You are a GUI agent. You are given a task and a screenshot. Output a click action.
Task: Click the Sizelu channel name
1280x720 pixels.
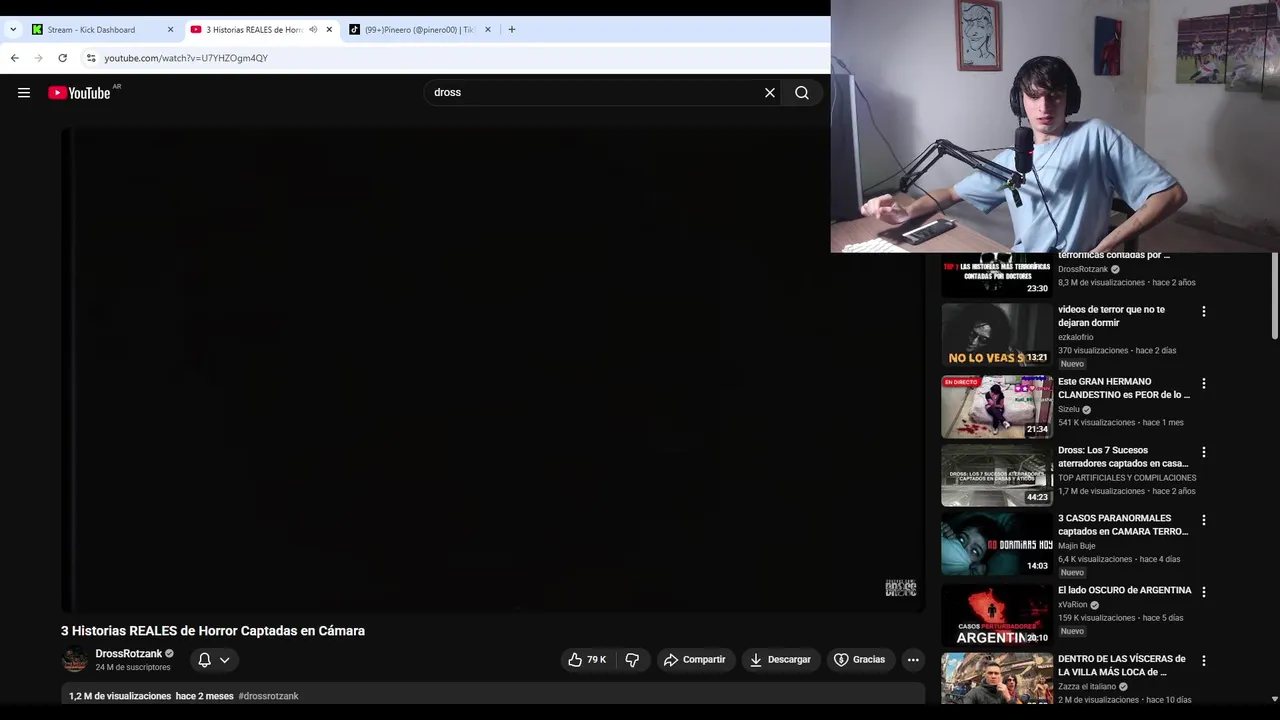click(1069, 409)
